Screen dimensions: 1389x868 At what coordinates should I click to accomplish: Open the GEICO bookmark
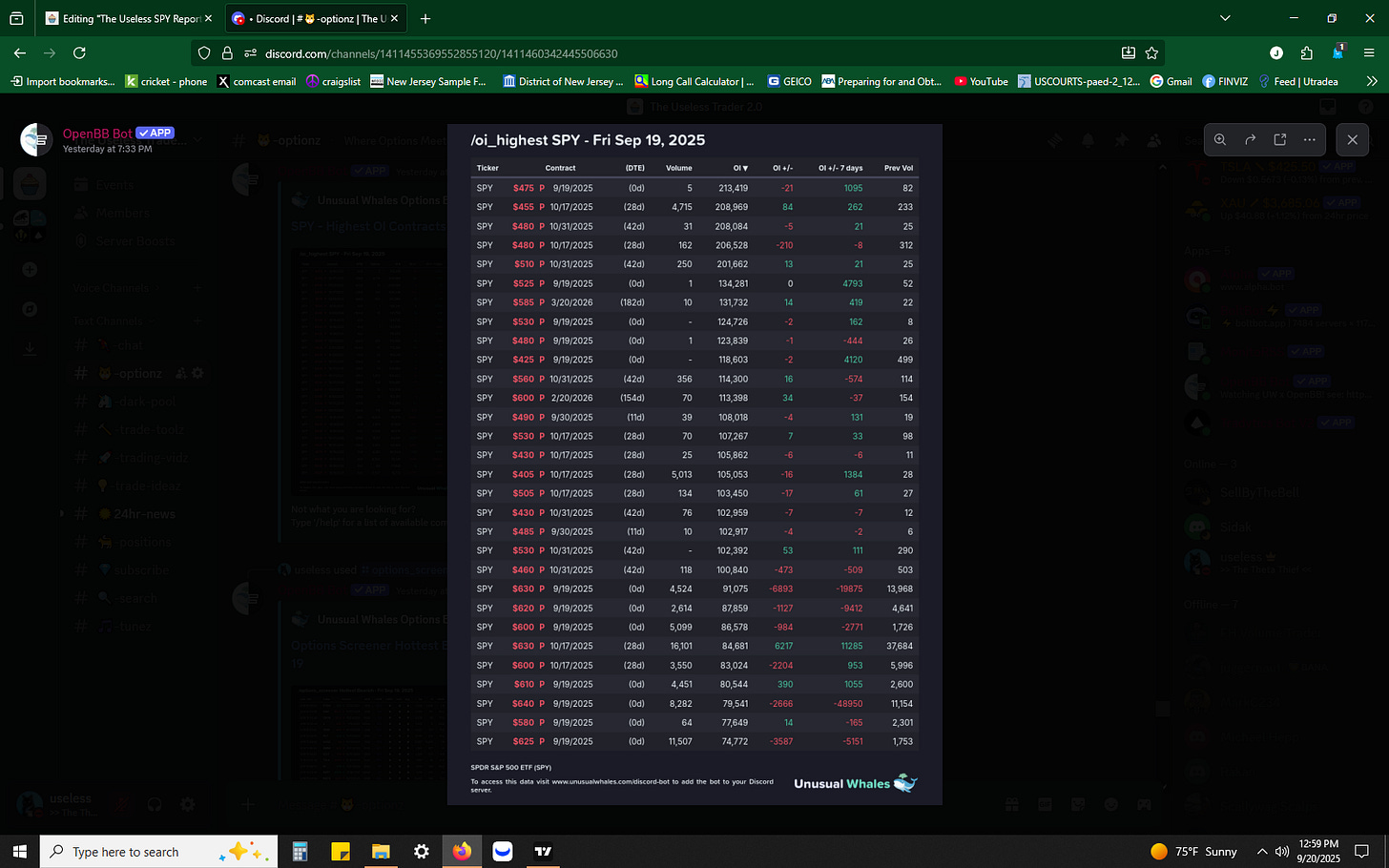(x=789, y=81)
